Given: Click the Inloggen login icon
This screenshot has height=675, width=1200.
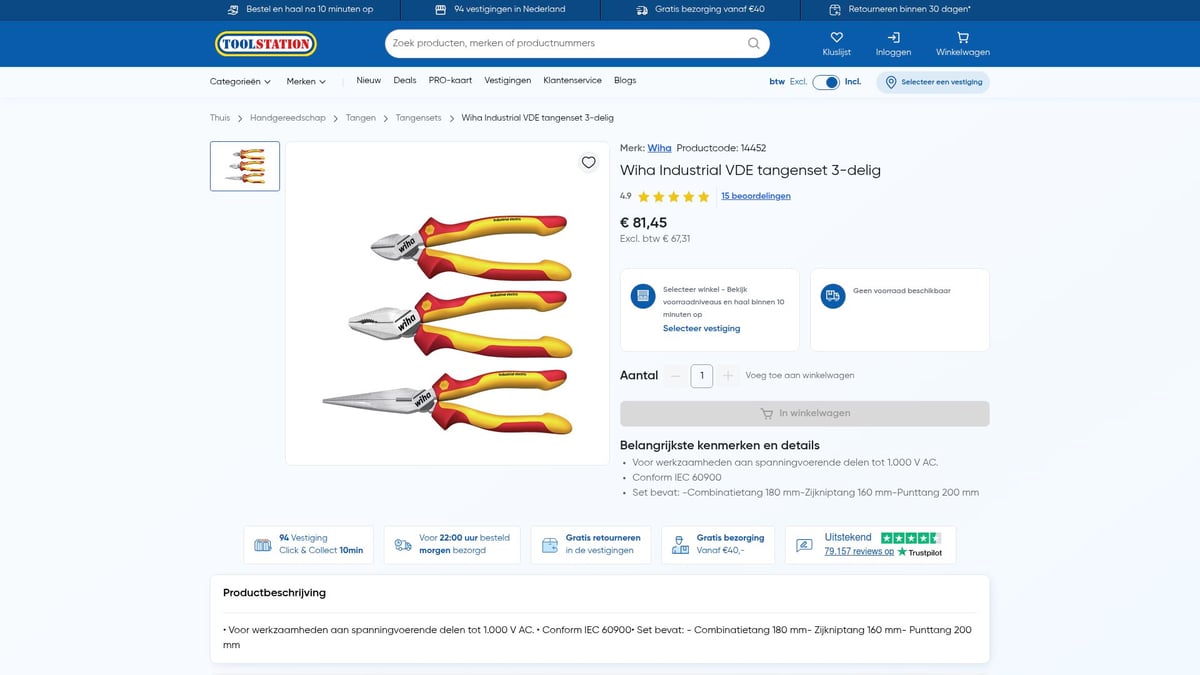Looking at the screenshot, I should [893, 38].
